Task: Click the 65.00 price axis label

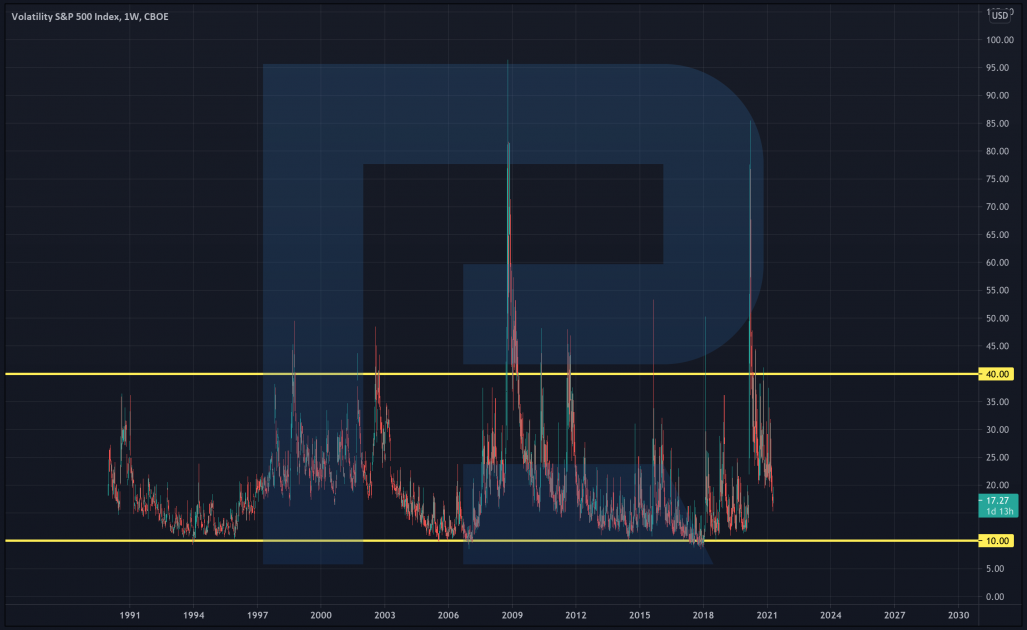Action: click(x=998, y=234)
